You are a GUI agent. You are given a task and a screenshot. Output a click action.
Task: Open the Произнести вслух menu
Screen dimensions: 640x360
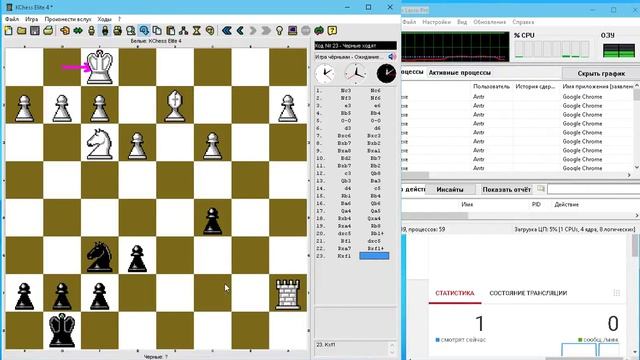tap(68, 19)
